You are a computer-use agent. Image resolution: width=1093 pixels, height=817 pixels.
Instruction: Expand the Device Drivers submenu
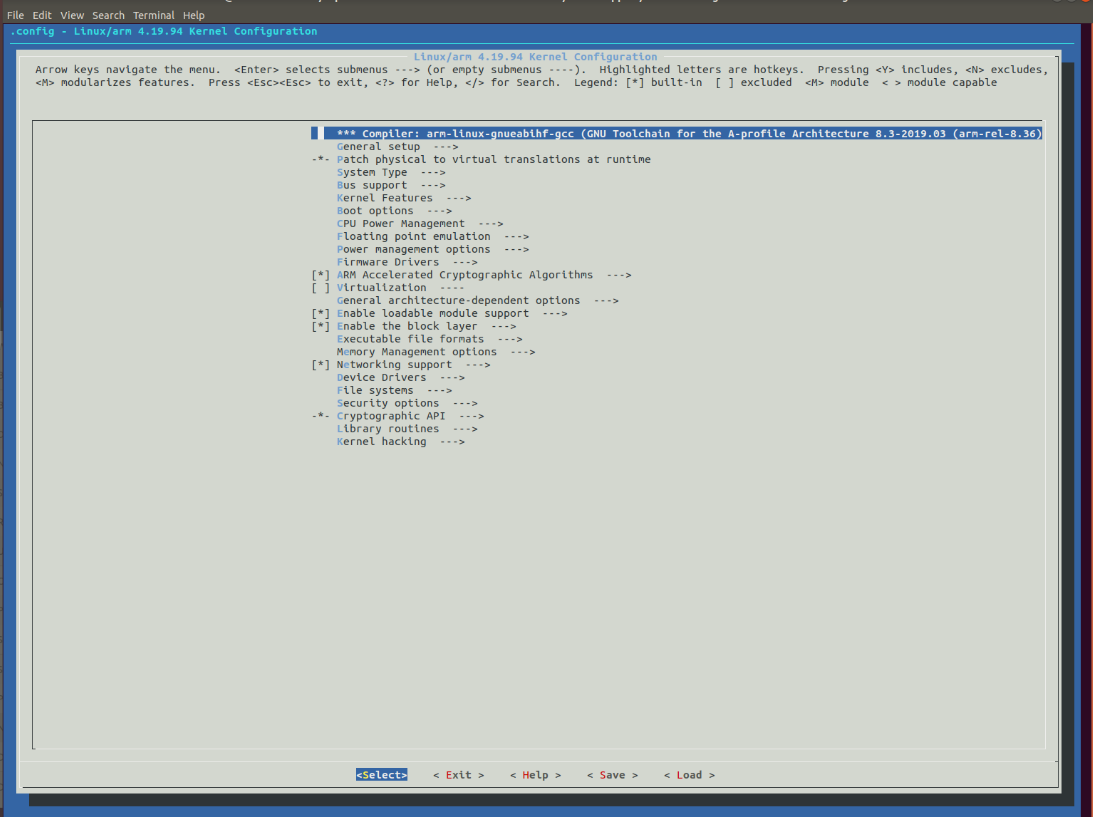point(400,378)
